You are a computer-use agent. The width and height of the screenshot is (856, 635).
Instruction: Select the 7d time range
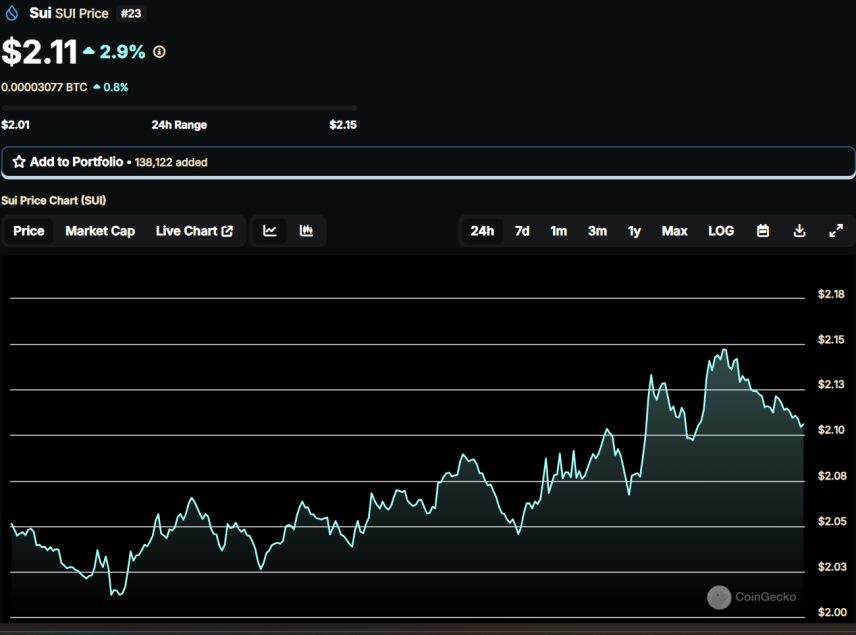522,231
